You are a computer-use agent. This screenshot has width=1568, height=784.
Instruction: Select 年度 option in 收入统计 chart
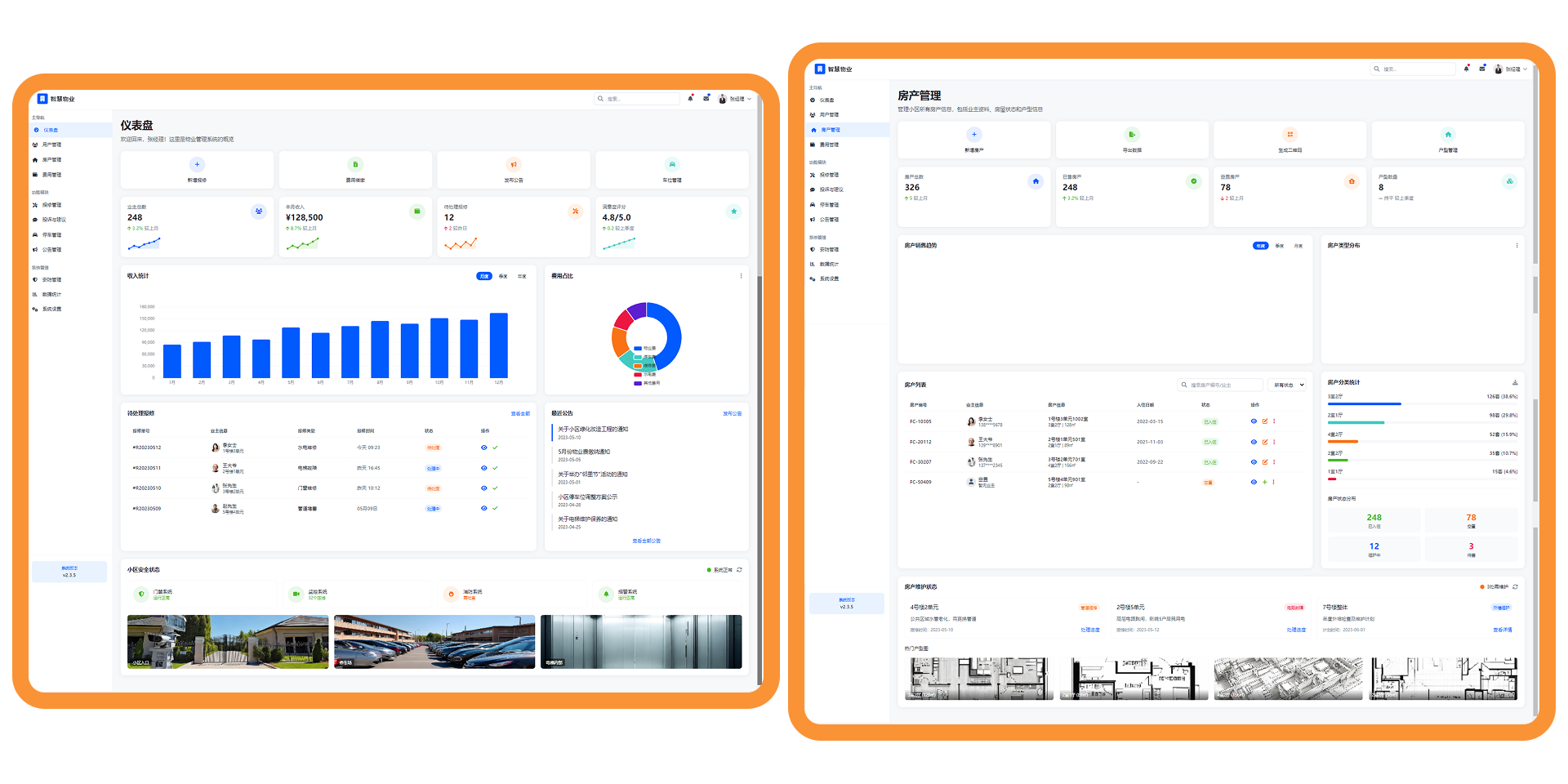(522, 276)
